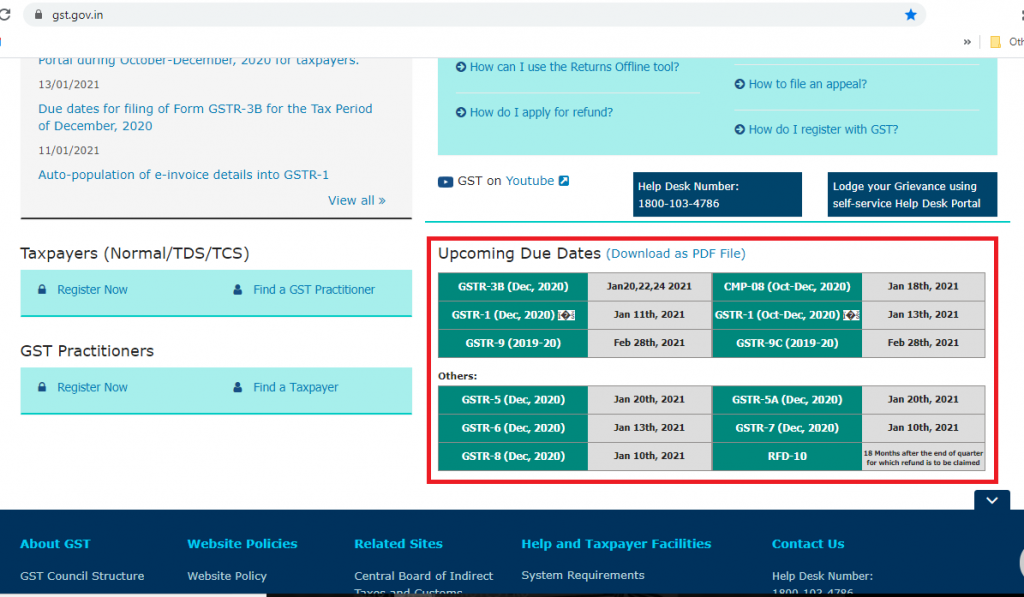Open GST Council Structure footer link
The image size is (1024, 597).
(x=82, y=576)
